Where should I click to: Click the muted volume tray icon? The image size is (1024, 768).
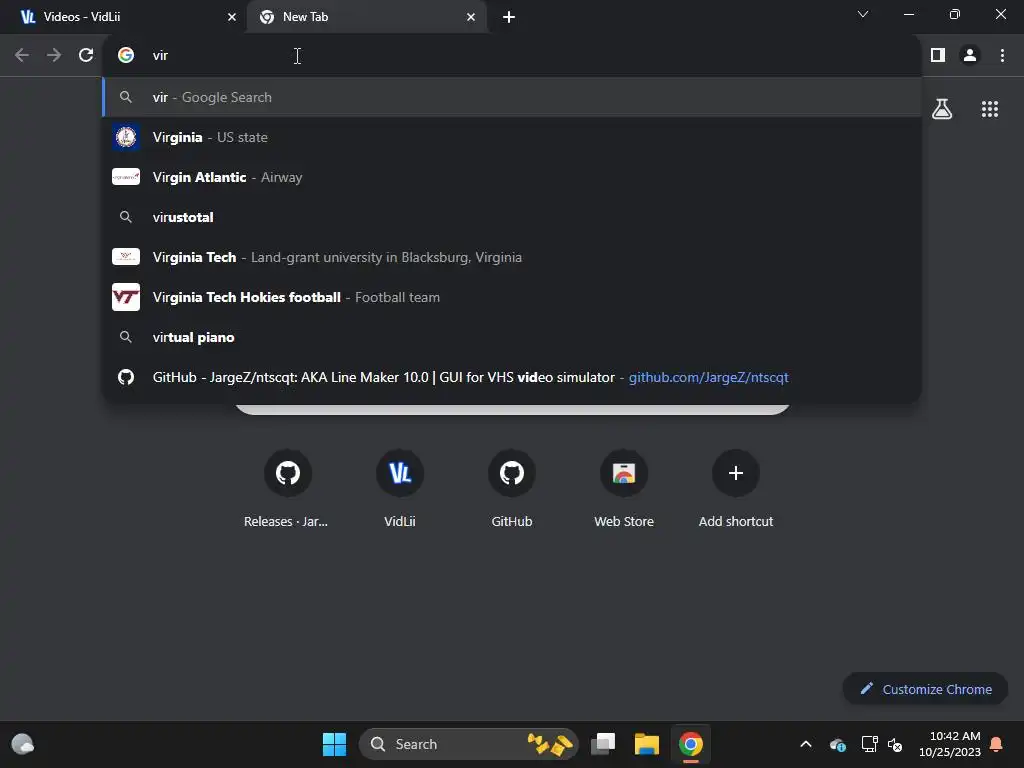pos(895,744)
